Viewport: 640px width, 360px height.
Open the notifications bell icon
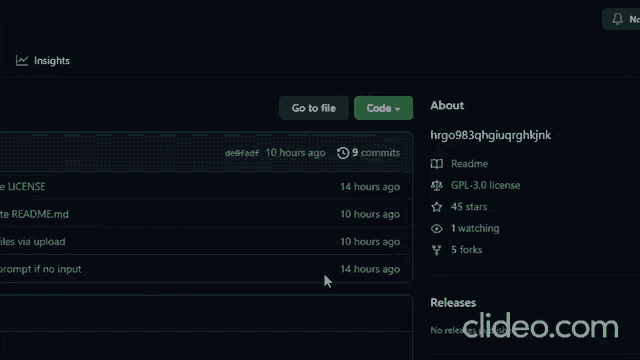tap(617, 19)
